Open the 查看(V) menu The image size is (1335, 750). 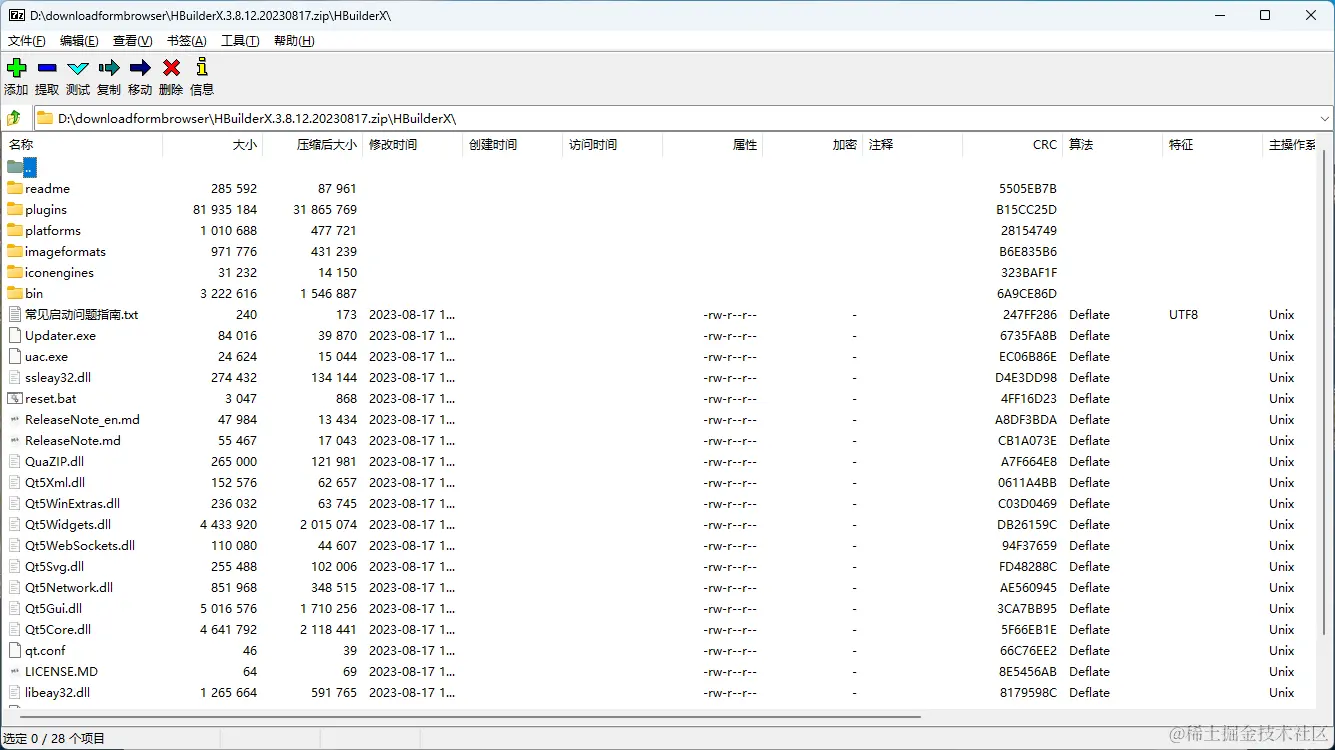click(133, 41)
